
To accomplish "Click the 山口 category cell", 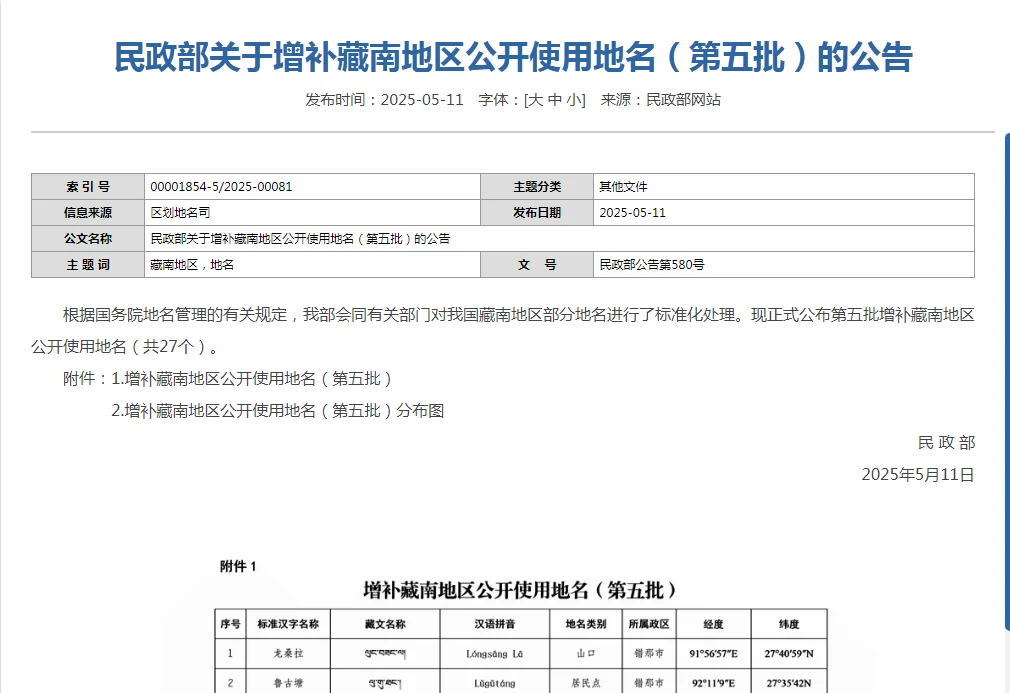I will pos(586,653).
